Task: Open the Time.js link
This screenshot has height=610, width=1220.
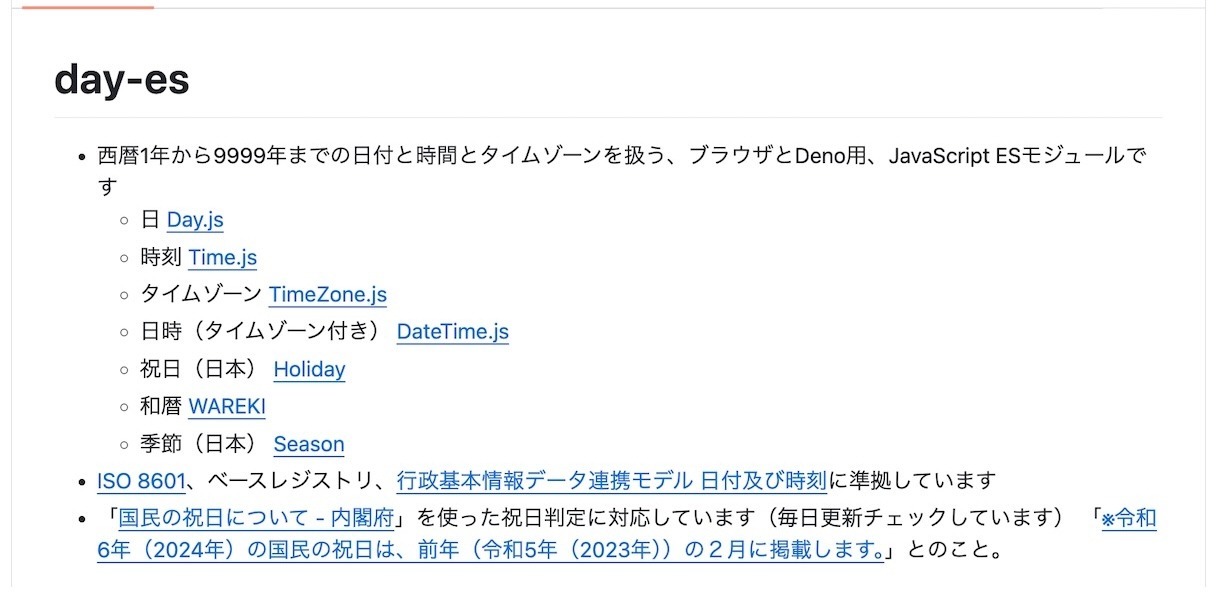Action: point(222,257)
